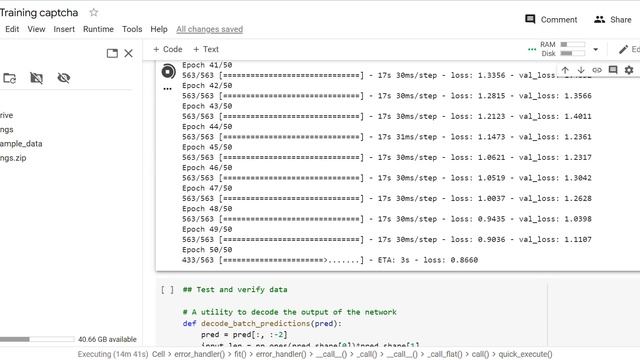This screenshot has height=360, width=640.
Task: Open the Comment panel
Action: (x=551, y=20)
